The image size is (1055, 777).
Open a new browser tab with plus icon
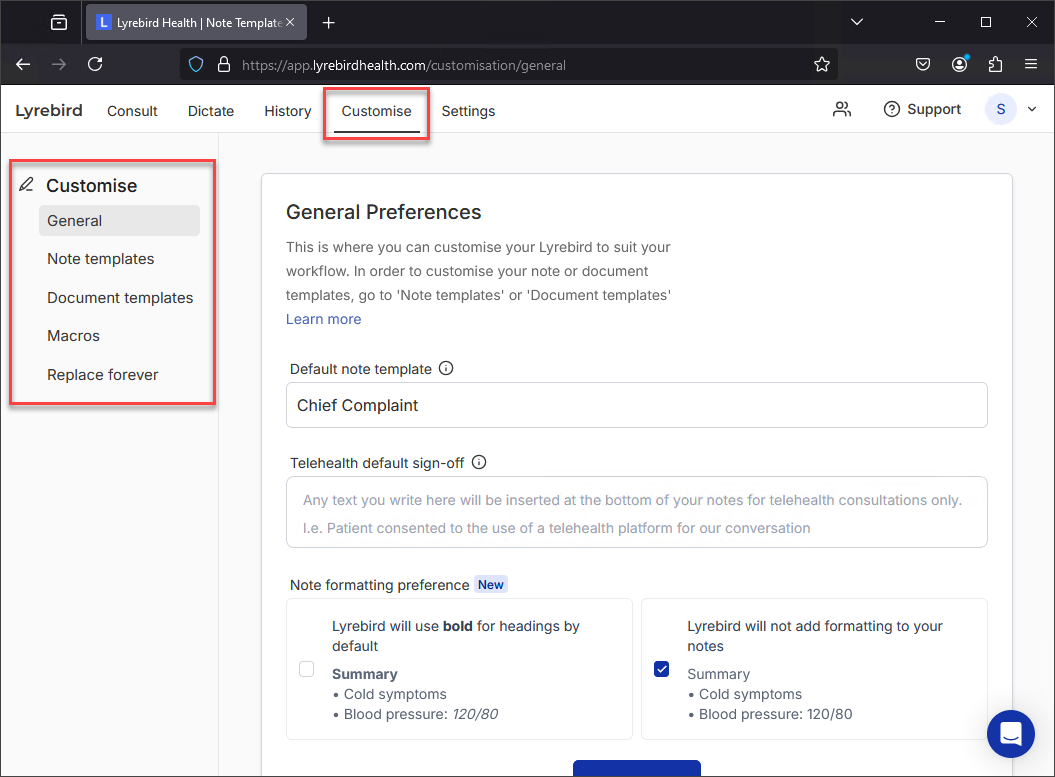coord(328,23)
